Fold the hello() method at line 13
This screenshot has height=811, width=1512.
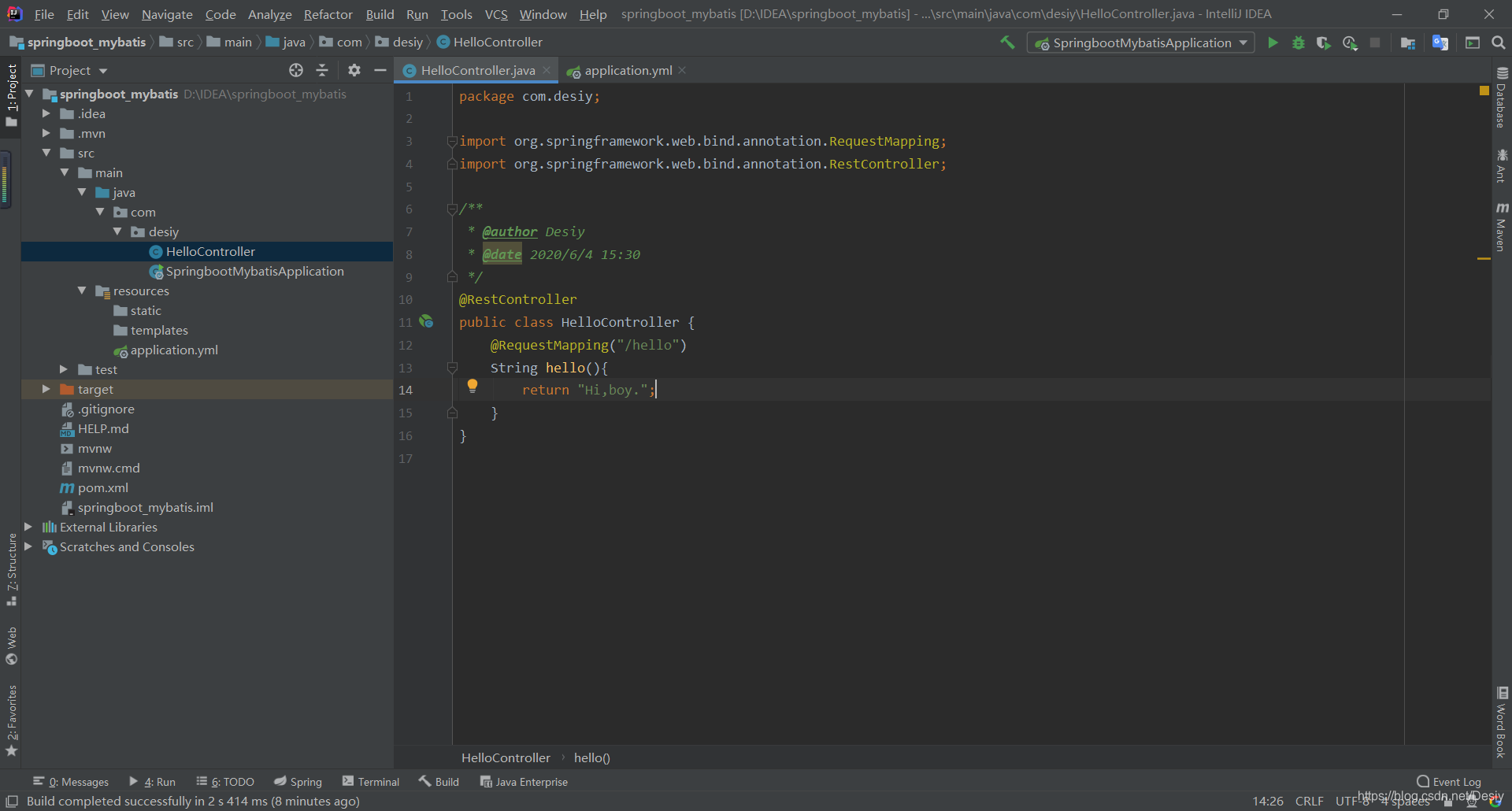(x=452, y=367)
